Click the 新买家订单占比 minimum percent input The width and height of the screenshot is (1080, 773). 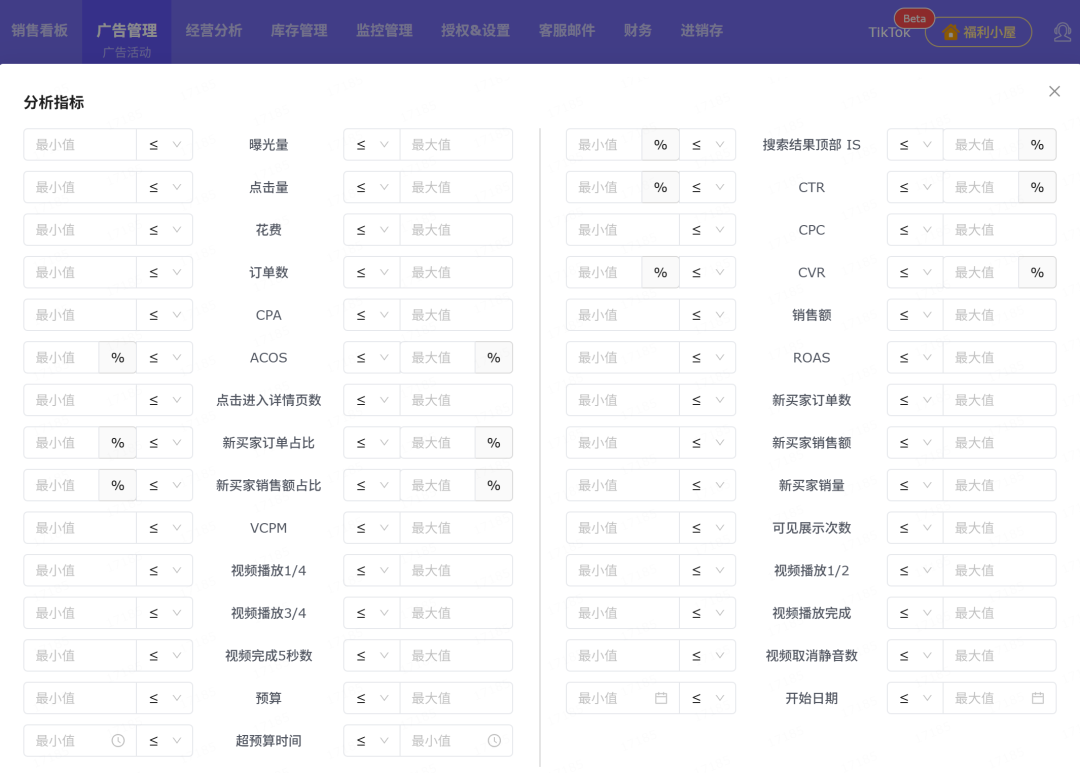61,443
